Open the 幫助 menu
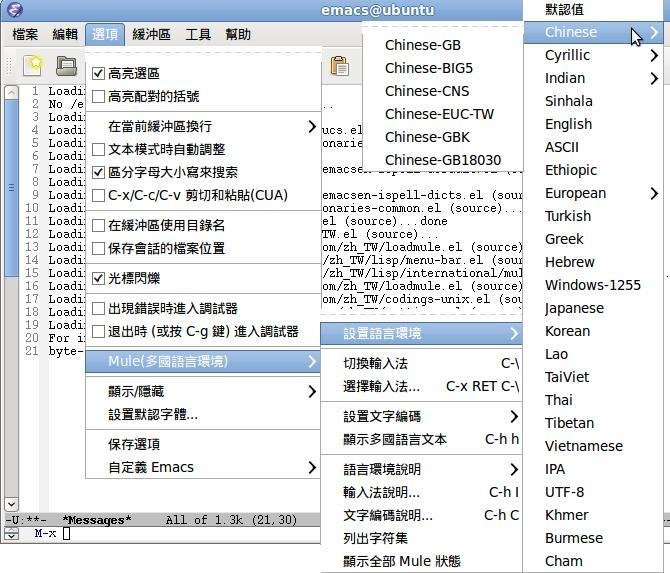670x573 pixels. pyautogui.click(x=238, y=34)
